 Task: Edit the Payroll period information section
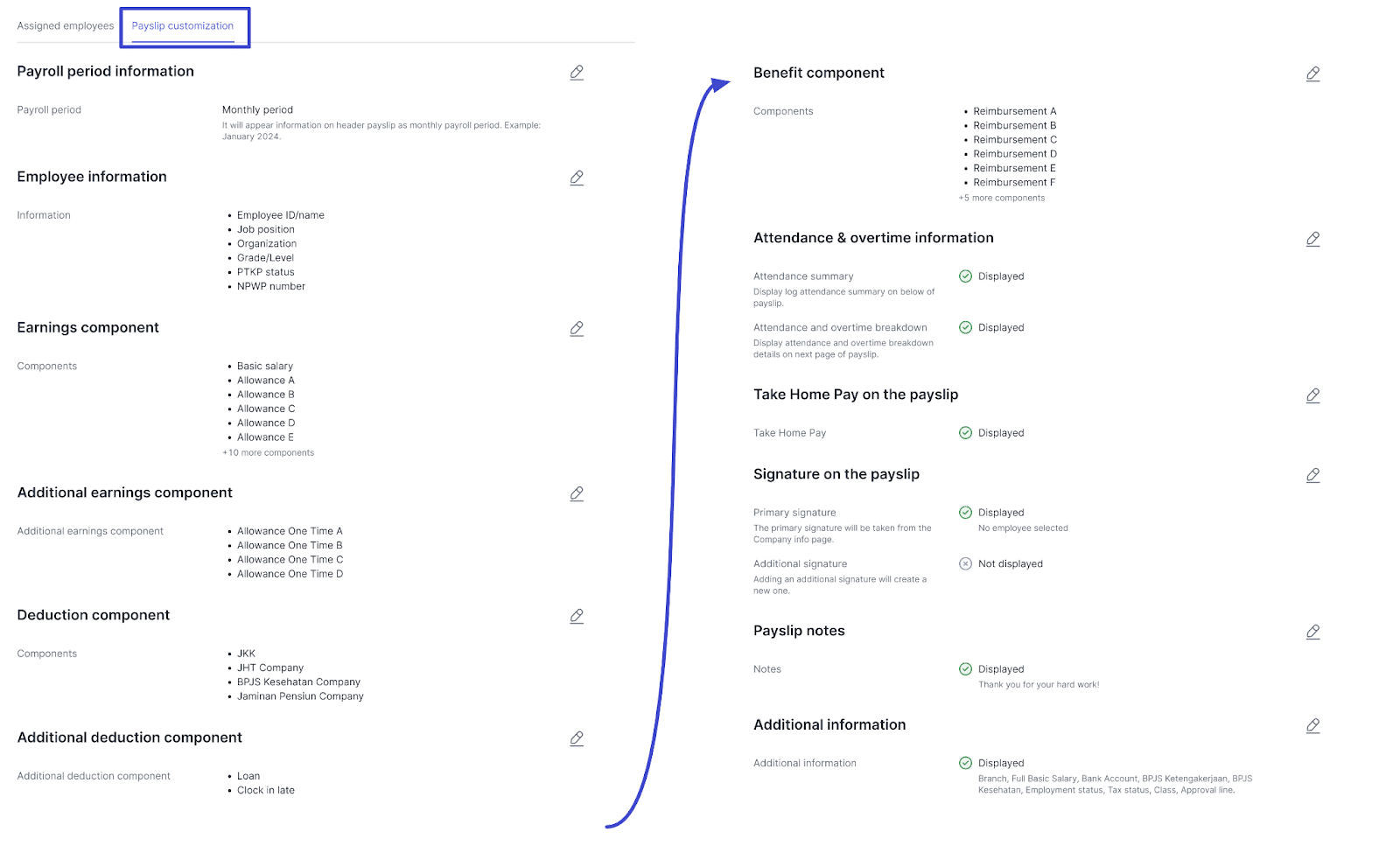(577, 73)
